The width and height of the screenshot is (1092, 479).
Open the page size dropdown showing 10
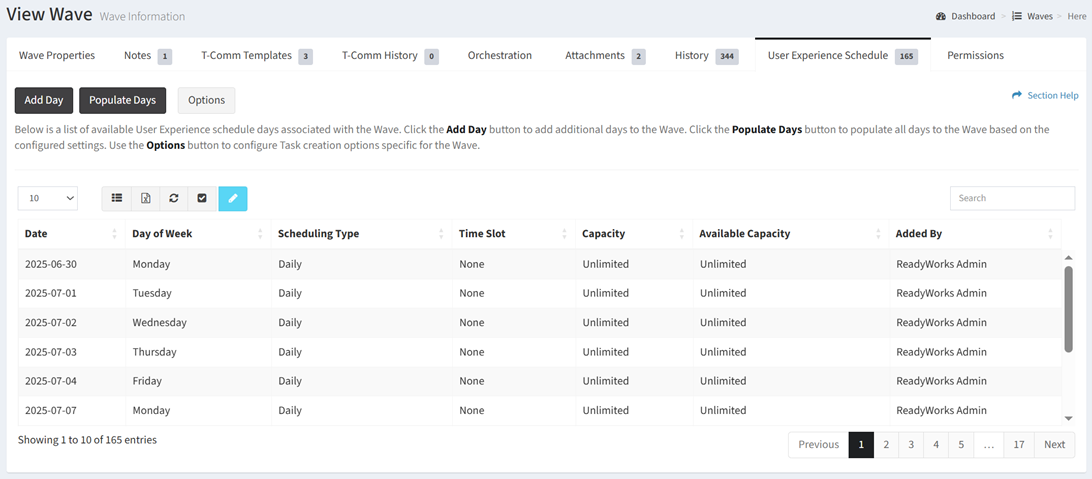tap(48, 198)
